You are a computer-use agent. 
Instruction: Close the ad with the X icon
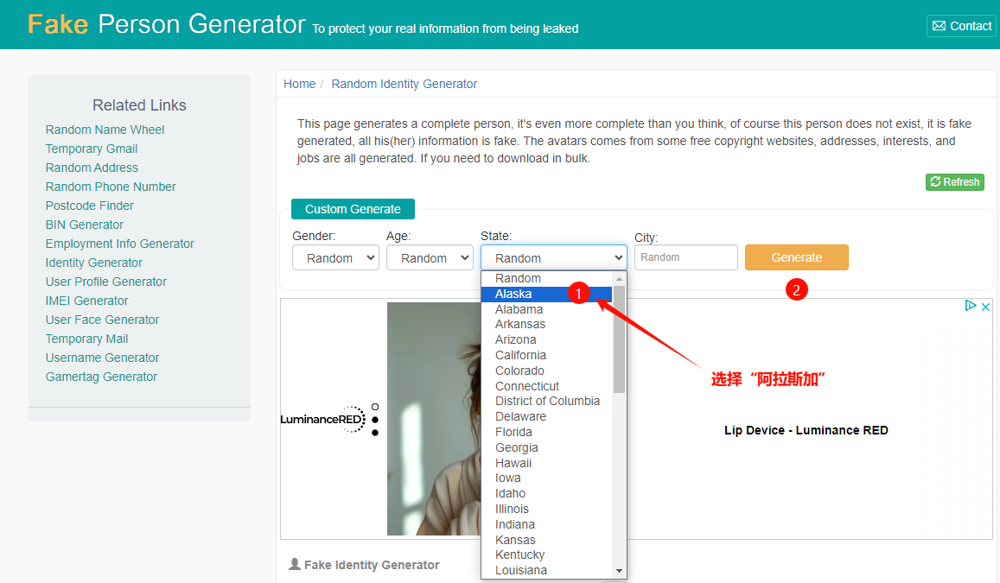985,307
